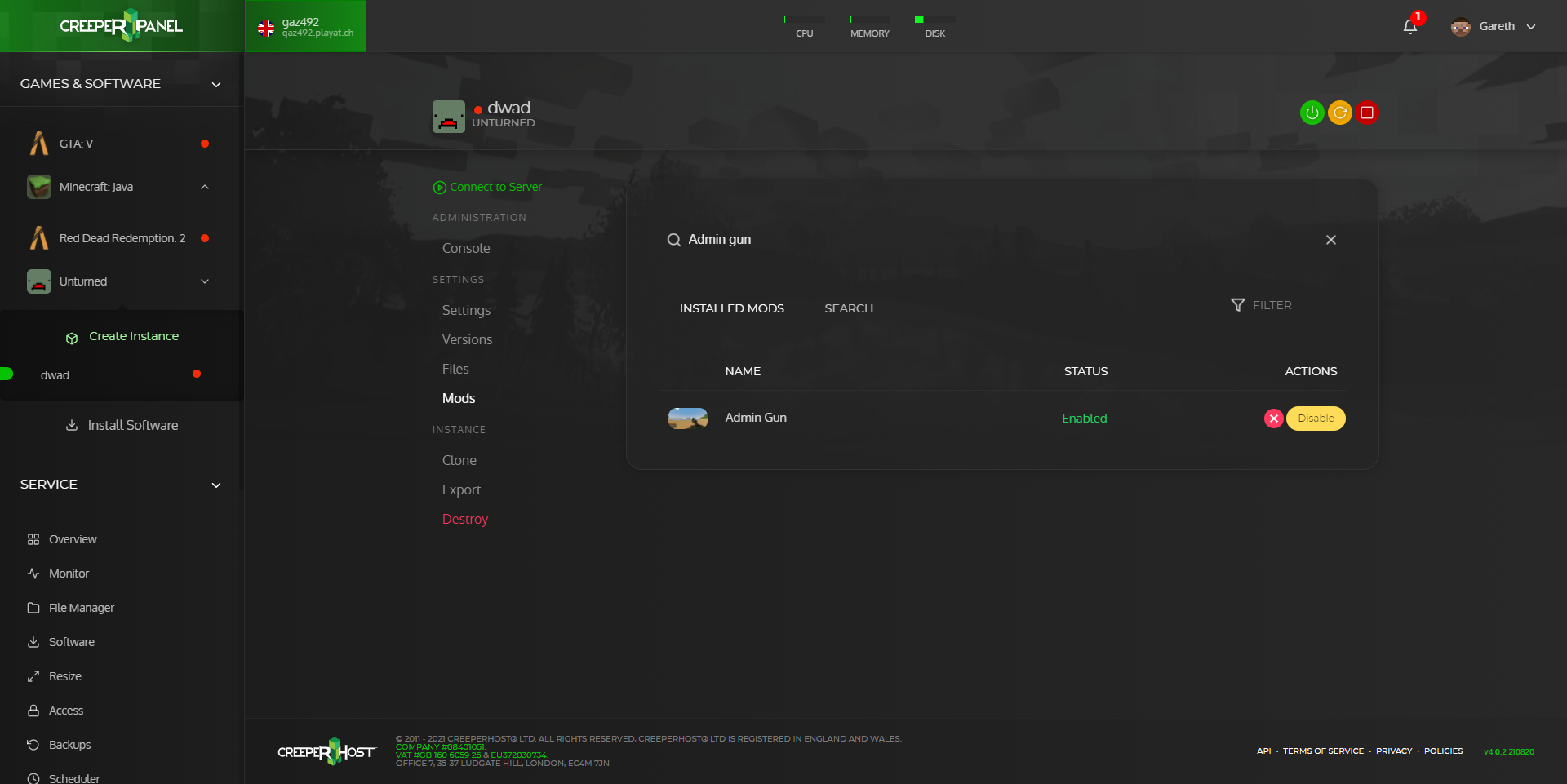Screen dimensions: 1567x784
Task: Click the dwad Unturned instance icon
Action: (448, 117)
